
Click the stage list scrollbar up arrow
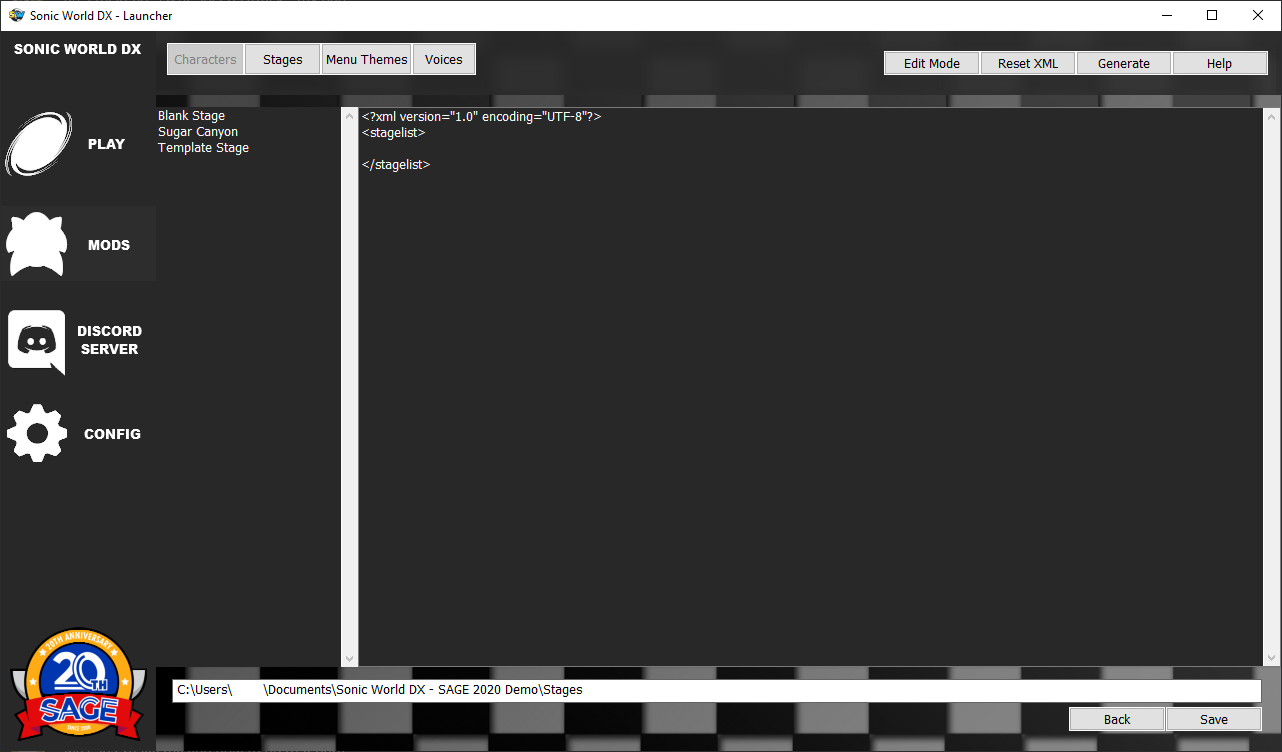[x=349, y=116]
